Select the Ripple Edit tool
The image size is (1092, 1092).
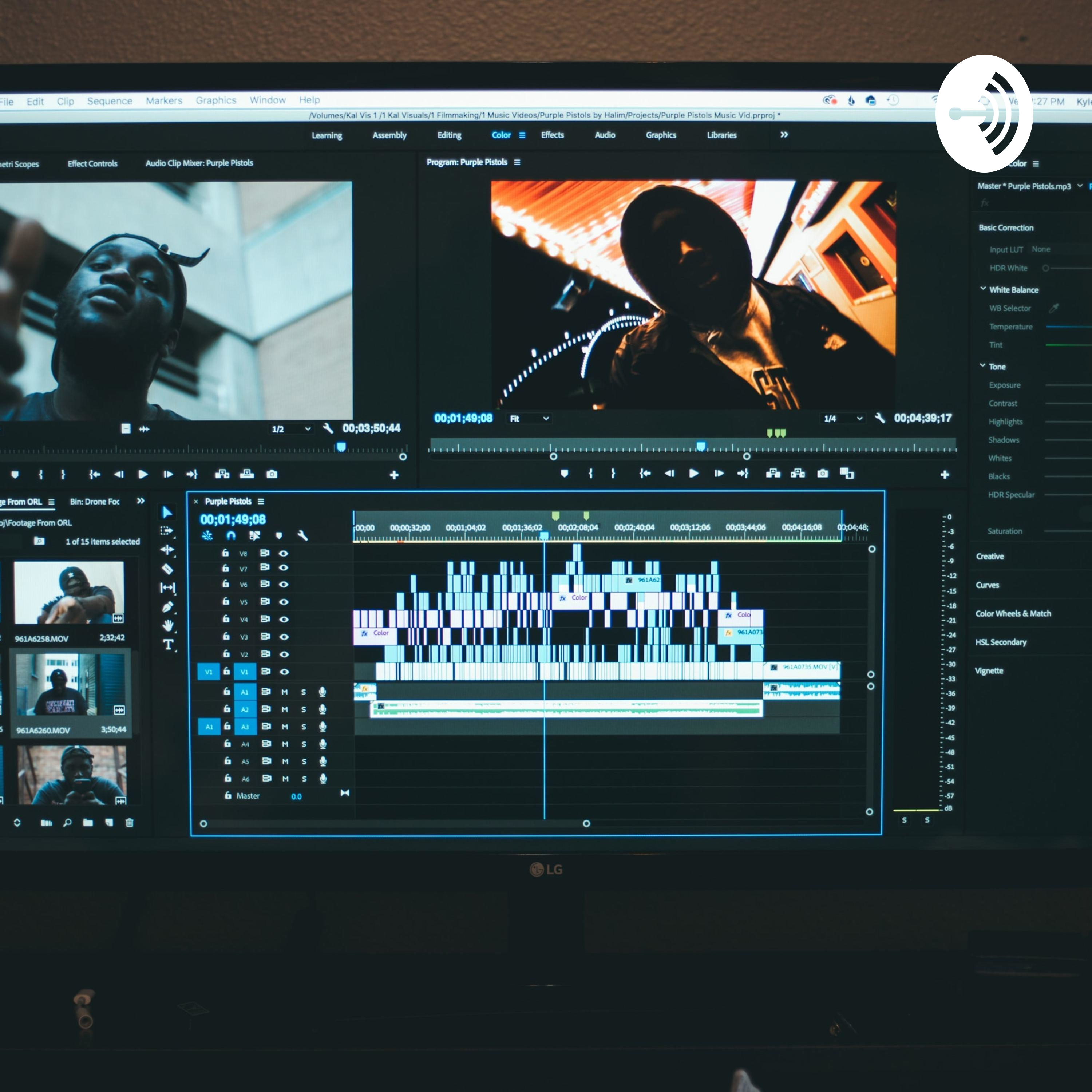tap(167, 549)
